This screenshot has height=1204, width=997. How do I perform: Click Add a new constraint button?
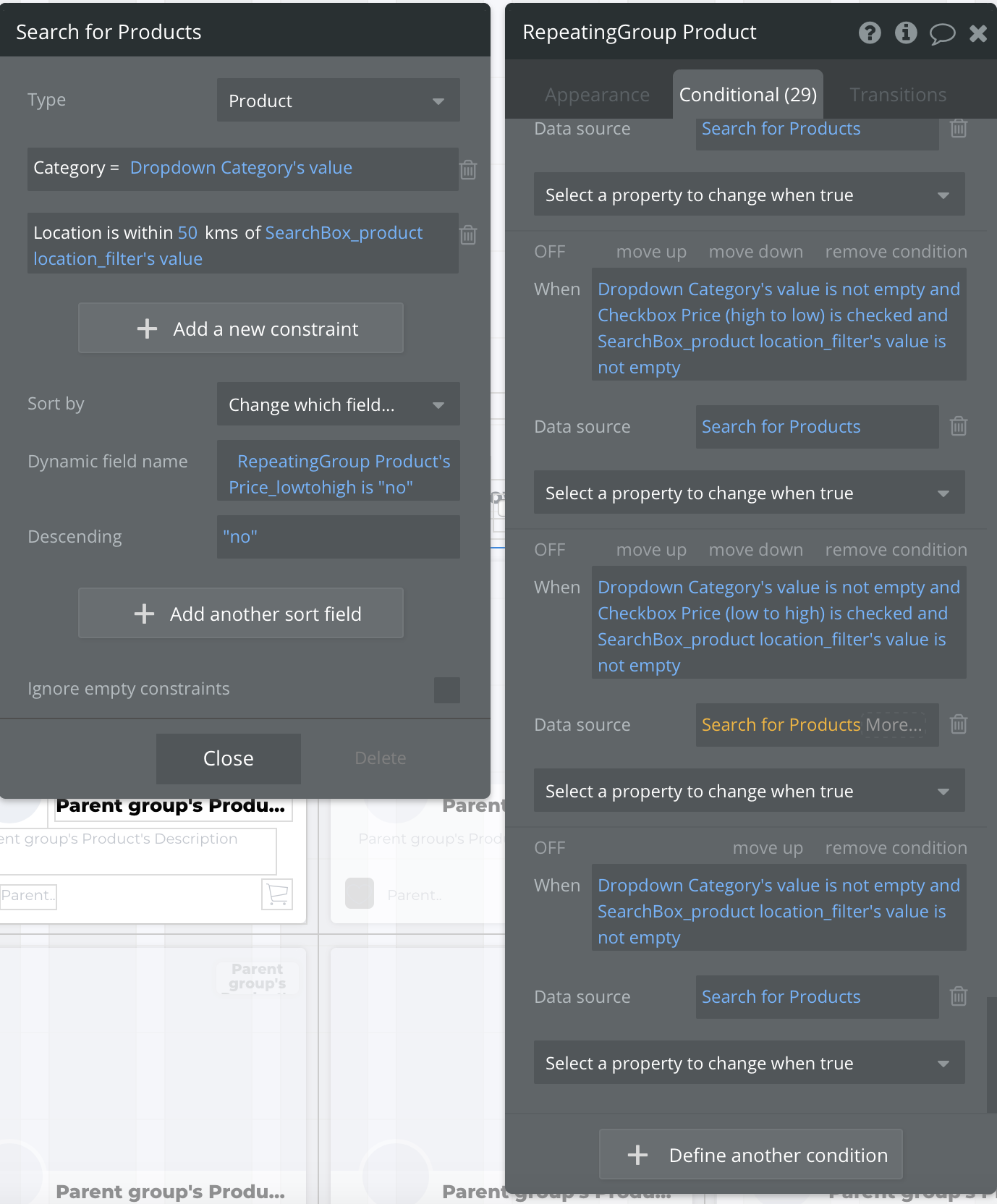[241, 328]
